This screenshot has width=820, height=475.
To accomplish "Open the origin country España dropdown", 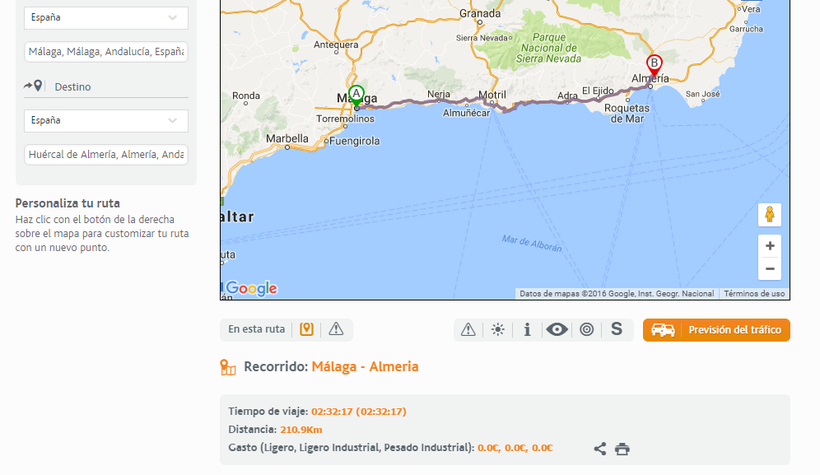I will [x=105, y=18].
